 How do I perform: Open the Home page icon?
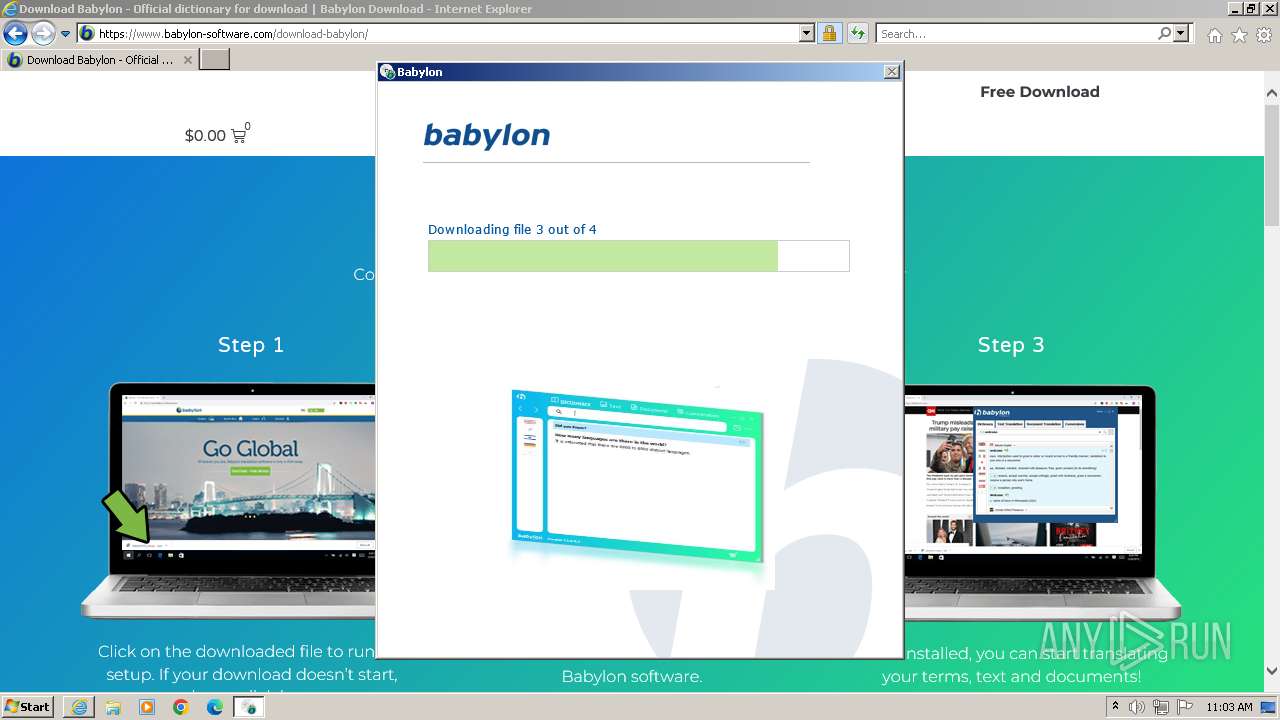click(x=1214, y=35)
